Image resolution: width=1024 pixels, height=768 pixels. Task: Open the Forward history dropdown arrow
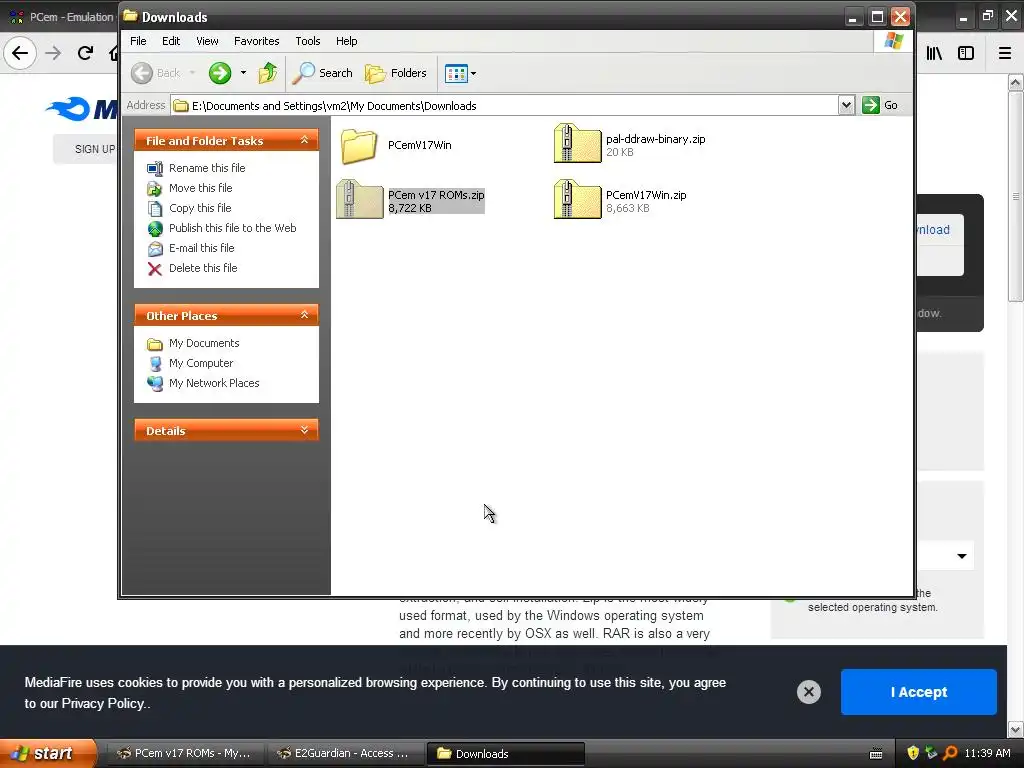(x=244, y=73)
